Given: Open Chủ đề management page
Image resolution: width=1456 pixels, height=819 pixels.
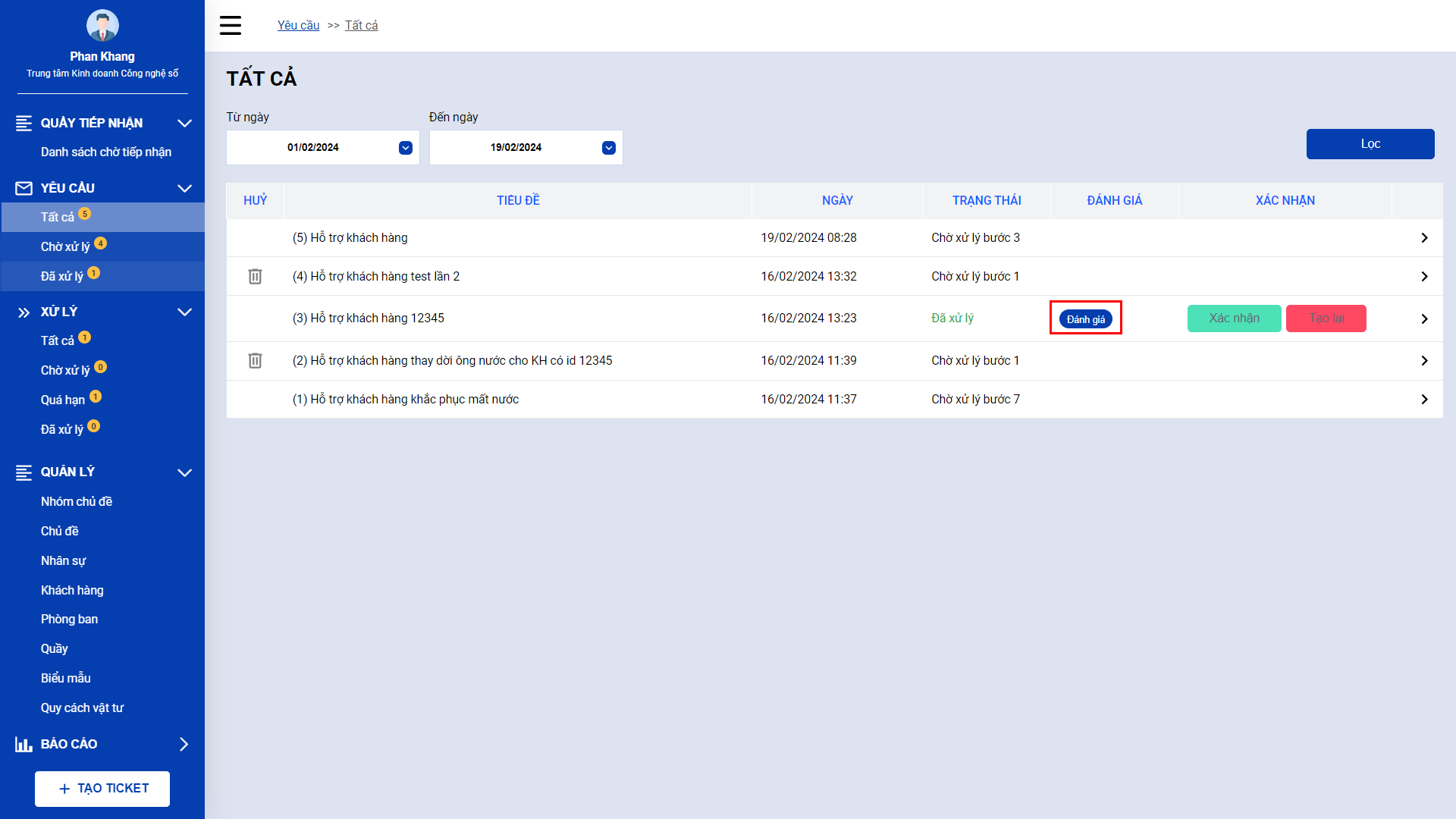Looking at the screenshot, I should pyautogui.click(x=60, y=532).
